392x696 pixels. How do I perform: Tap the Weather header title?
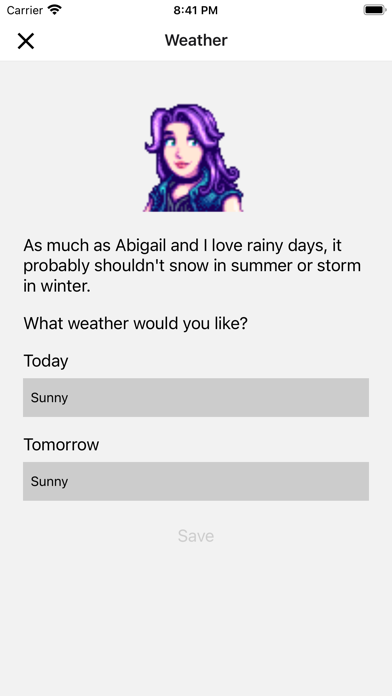coord(196,40)
